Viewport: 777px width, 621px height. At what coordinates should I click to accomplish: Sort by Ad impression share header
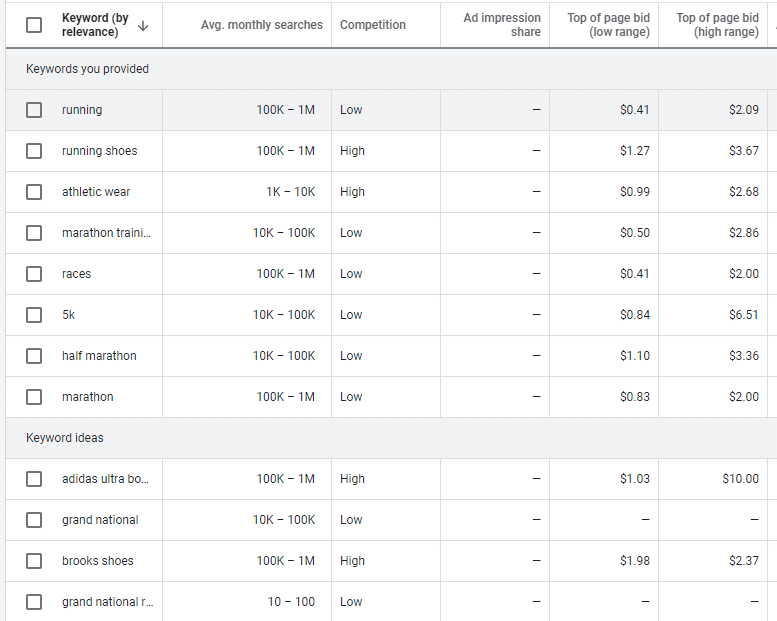pos(502,25)
